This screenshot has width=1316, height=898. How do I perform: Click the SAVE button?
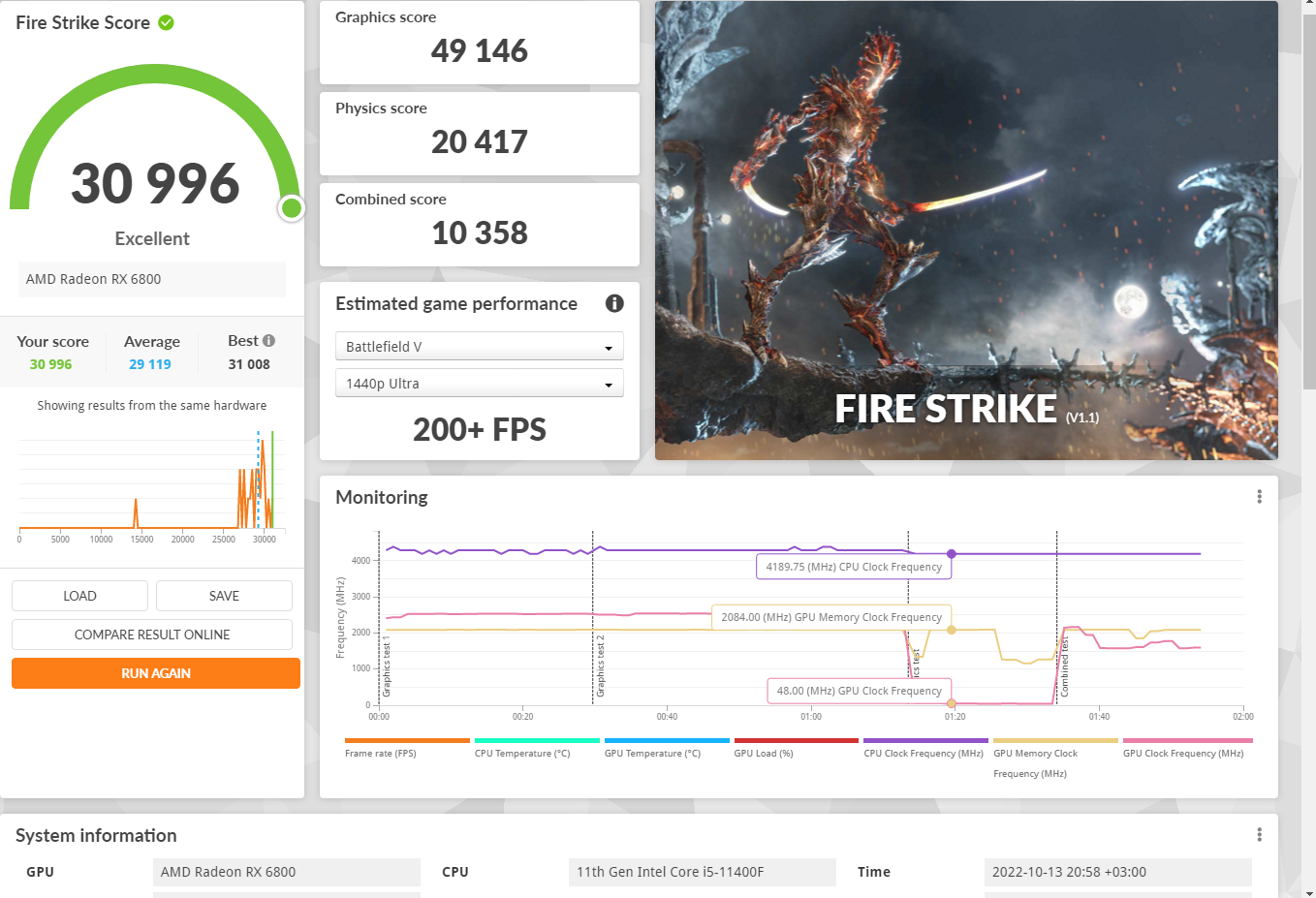coord(224,596)
